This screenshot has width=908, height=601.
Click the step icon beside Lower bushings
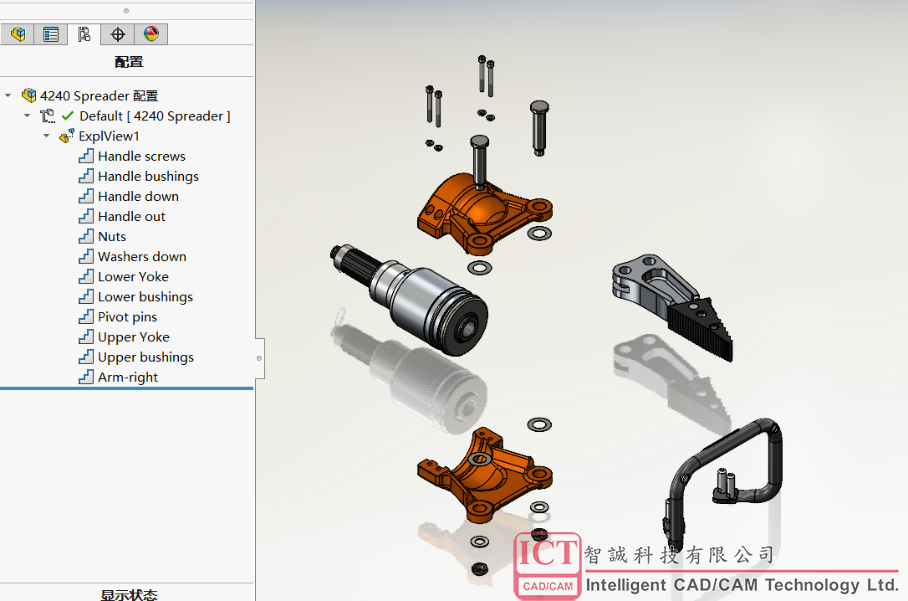click(x=86, y=296)
